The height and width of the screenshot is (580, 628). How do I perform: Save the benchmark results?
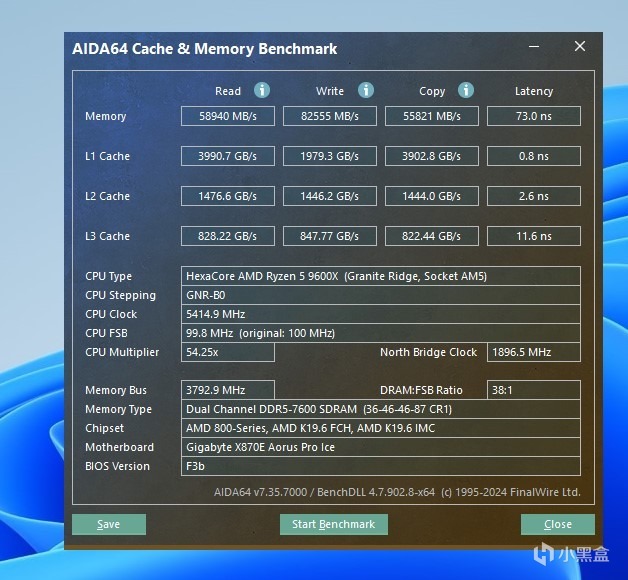[109, 524]
